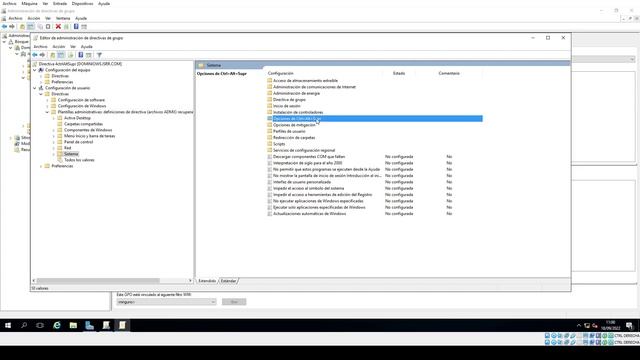Viewport: 640px width, 360px height.
Task: Open the WMI filter combo box below
Action: tap(166, 302)
